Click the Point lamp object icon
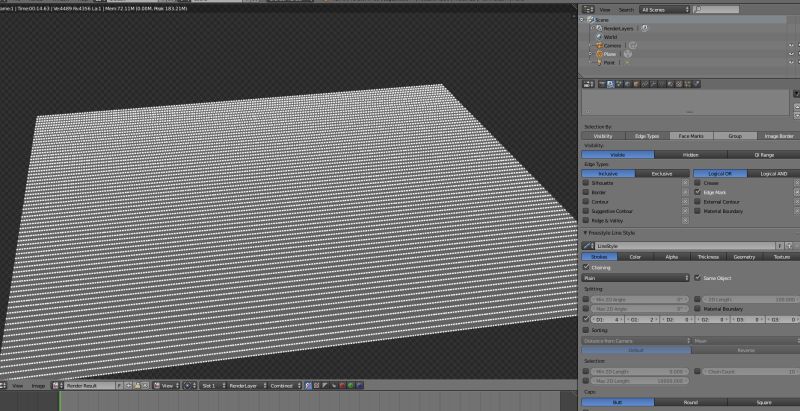800x411 pixels. [599, 62]
